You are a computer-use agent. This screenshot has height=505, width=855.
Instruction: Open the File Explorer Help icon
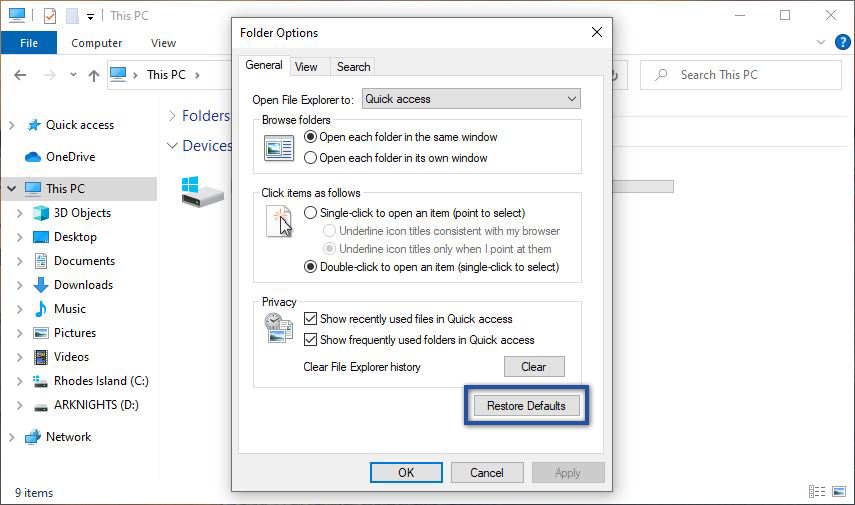coord(842,42)
